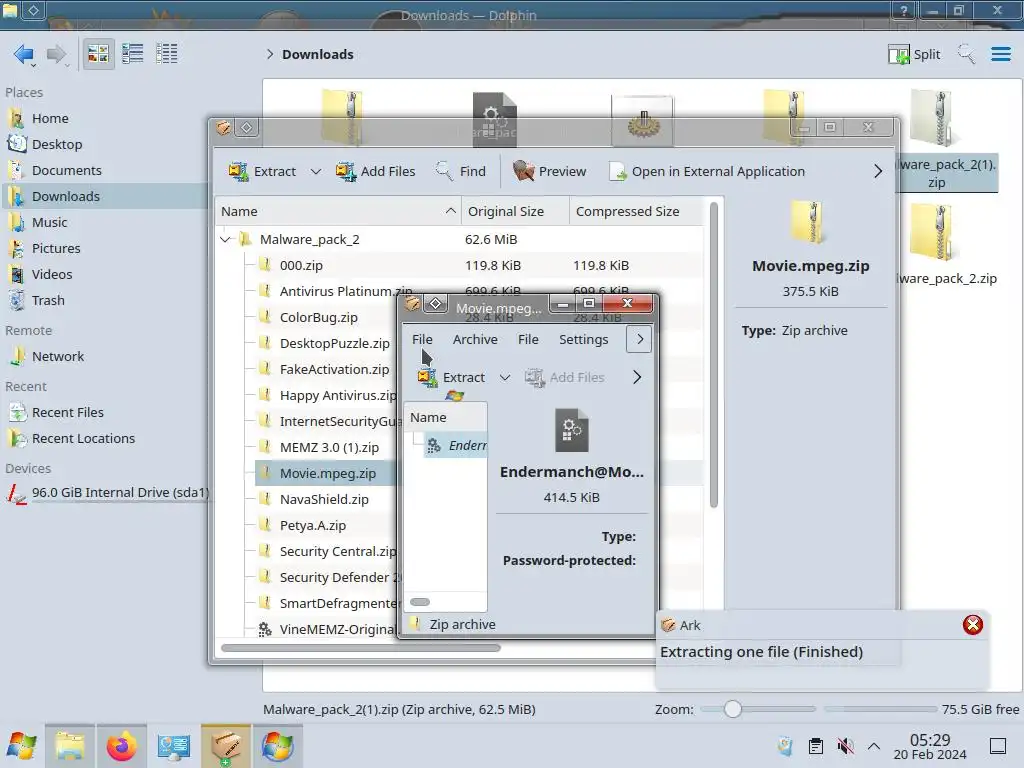The width and height of the screenshot is (1024, 768).
Task: Open Pictures in Places panel
Action: click(56, 249)
